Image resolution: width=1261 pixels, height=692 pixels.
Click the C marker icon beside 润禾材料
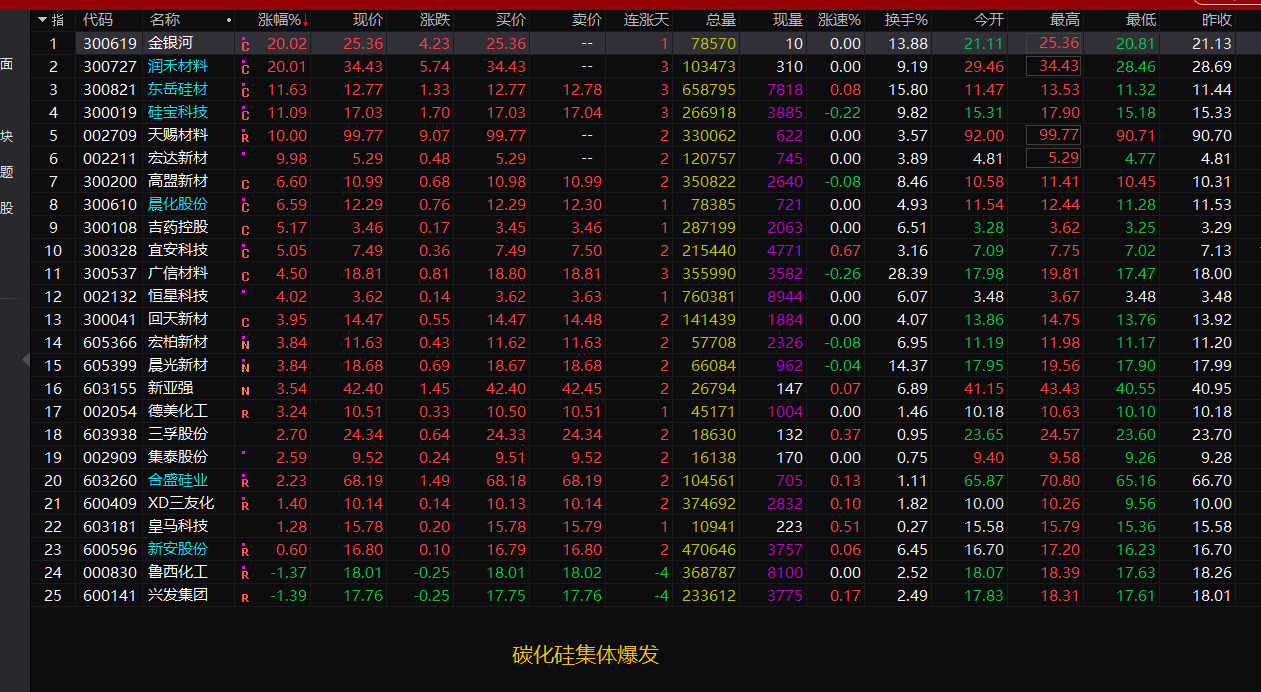245,67
